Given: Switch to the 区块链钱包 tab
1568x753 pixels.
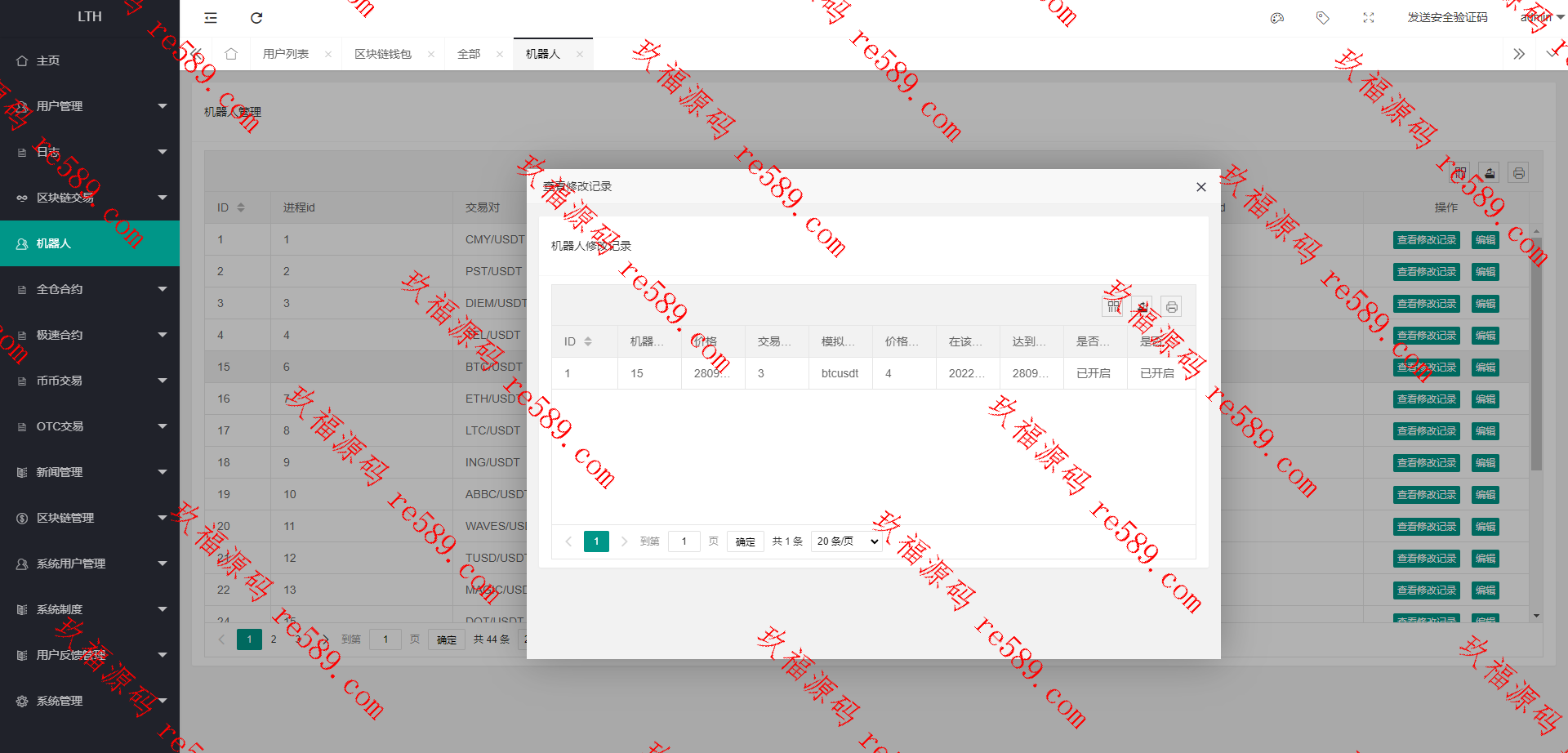Looking at the screenshot, I should pyautogui.click(x=383, y=54).
